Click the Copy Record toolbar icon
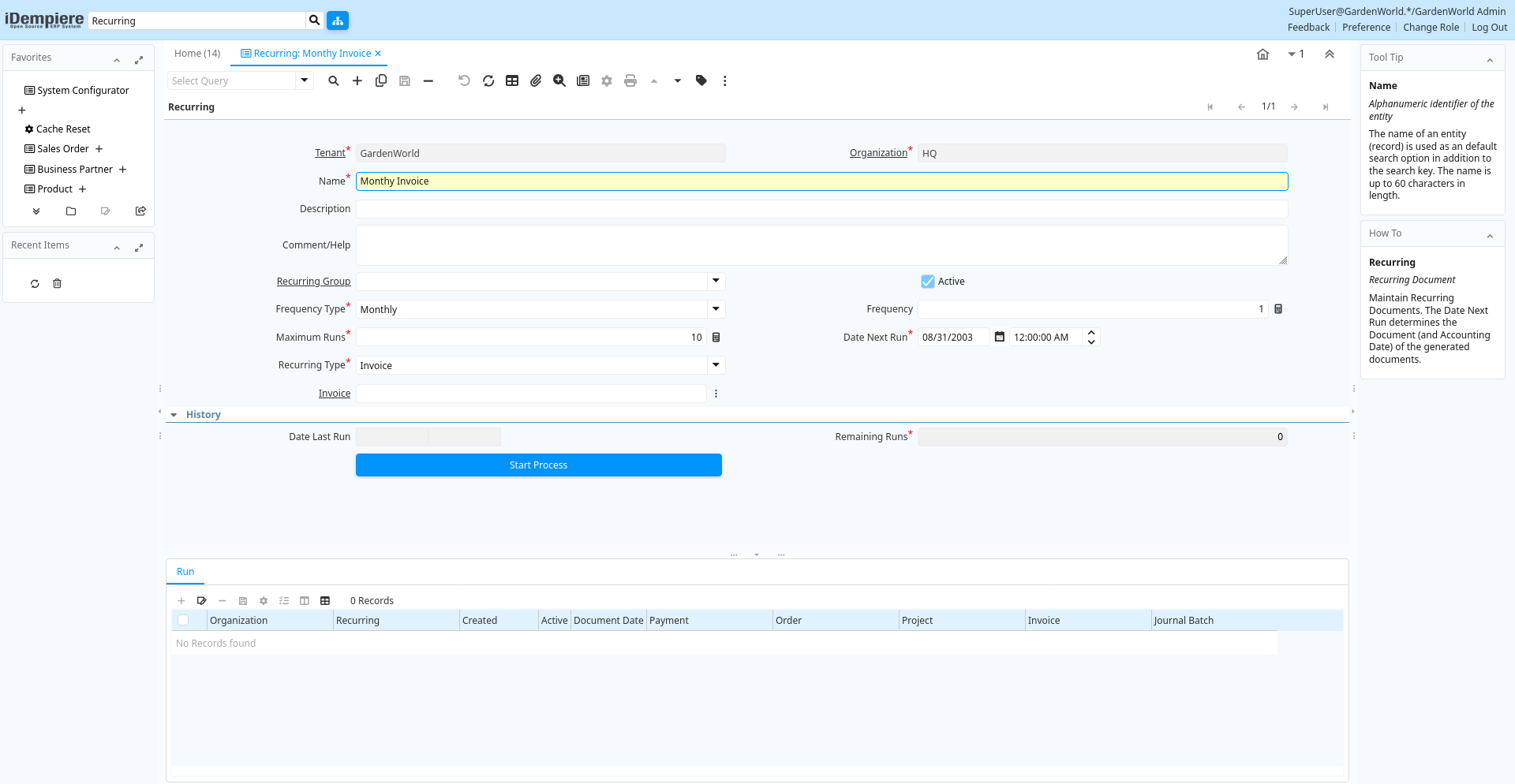This screenshot has height=784, width=1515. pyautogui.click(x=381, y=80)
